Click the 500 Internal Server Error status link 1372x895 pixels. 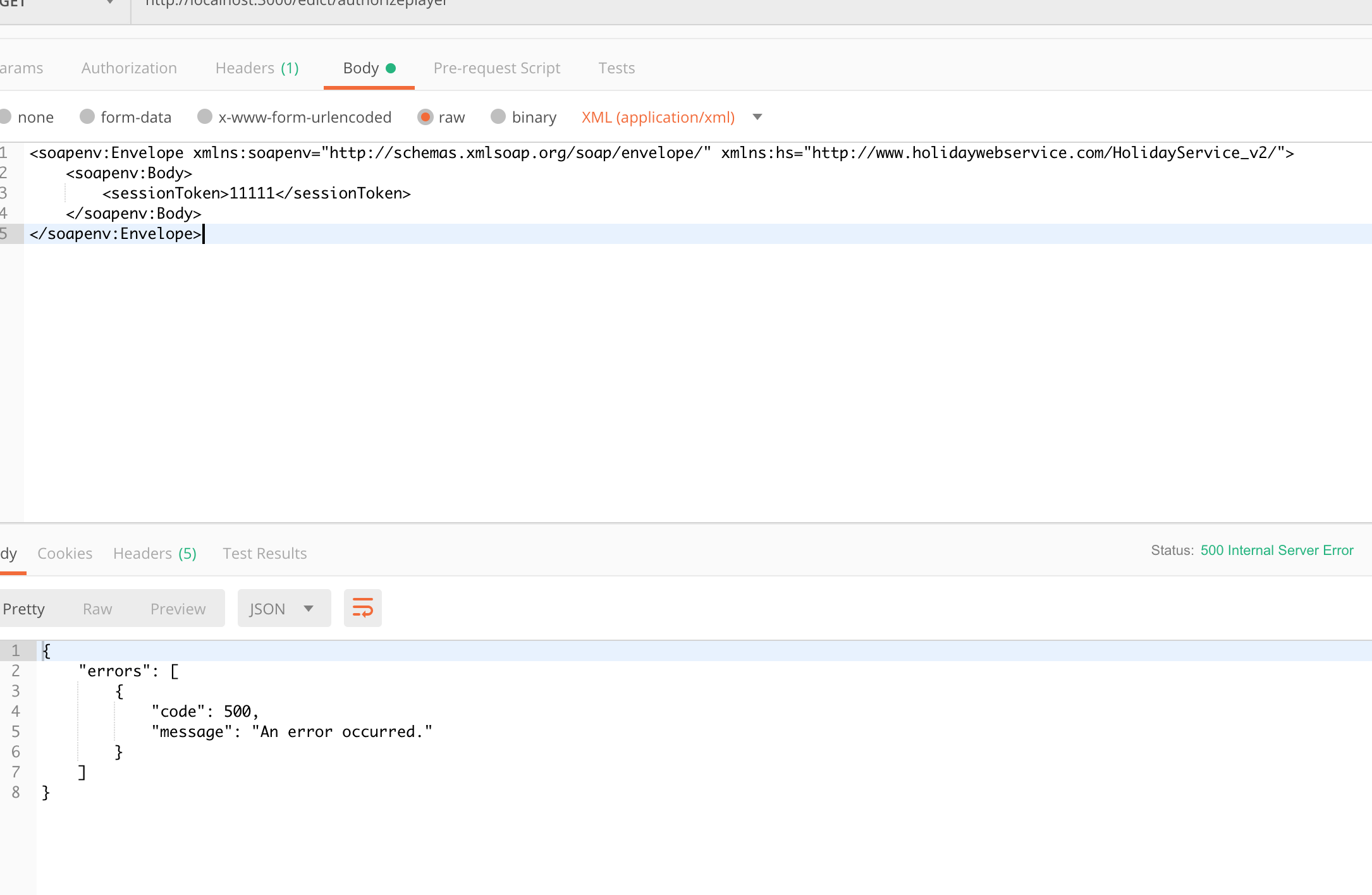(1277, 550)
